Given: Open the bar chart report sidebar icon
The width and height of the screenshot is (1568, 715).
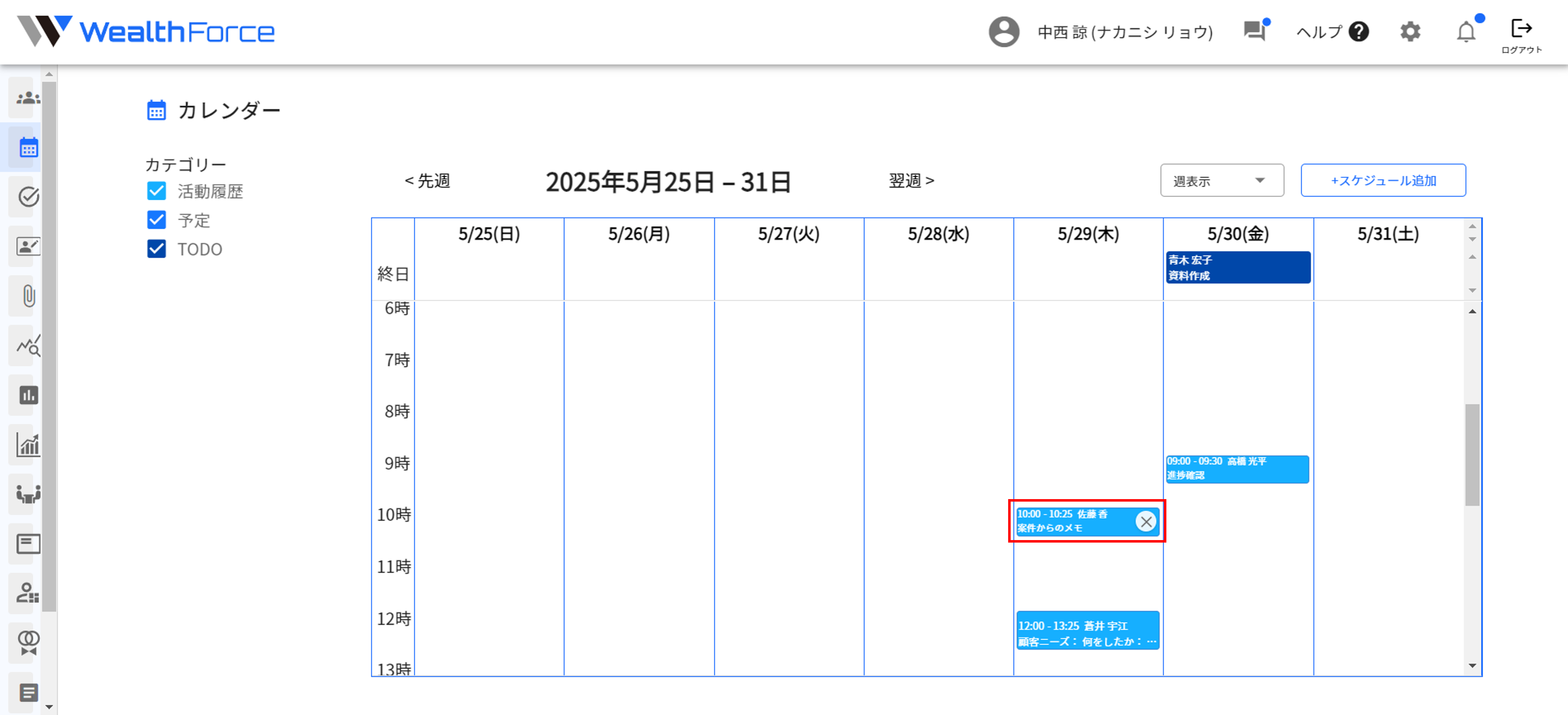Looking at the screenshot, I should click(28, 395).
